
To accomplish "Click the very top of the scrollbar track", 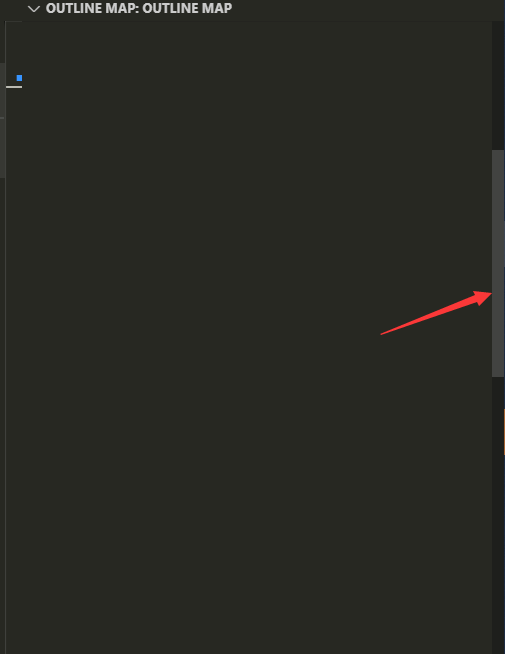I will click(x=498, y=24).
